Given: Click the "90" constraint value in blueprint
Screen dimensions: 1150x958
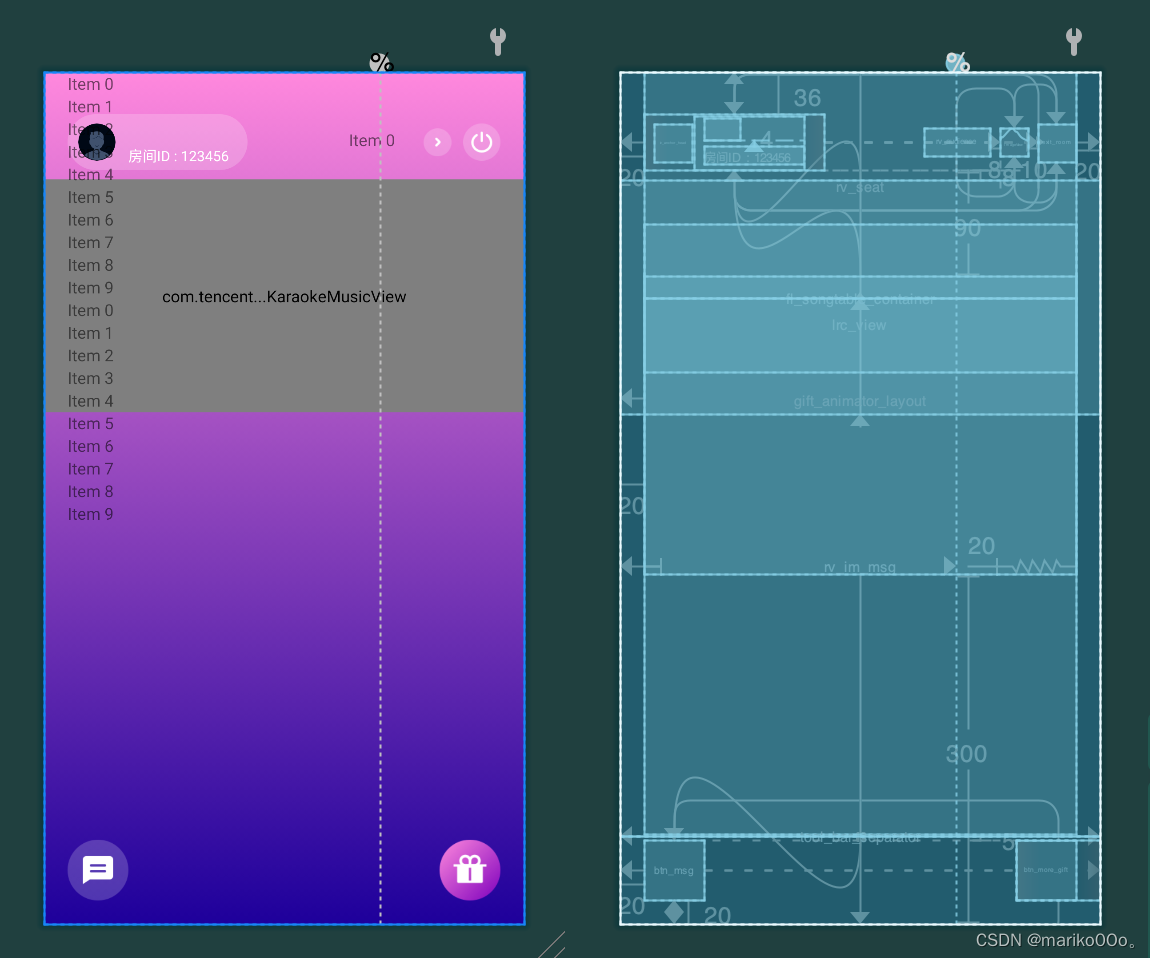Looking at the screenshot, I should tap(967, 228).
